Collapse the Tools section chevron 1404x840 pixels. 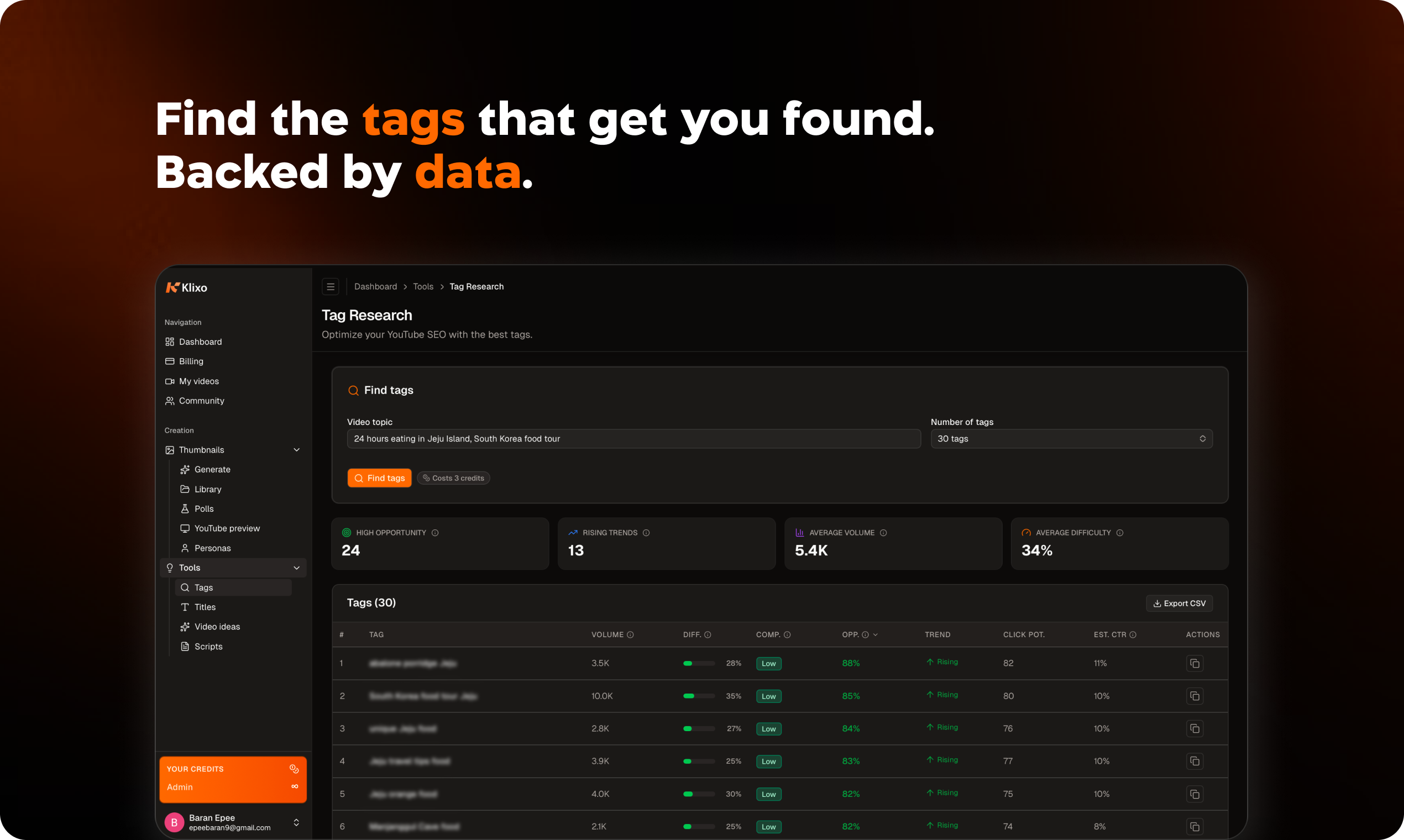[x=296, y=568]
